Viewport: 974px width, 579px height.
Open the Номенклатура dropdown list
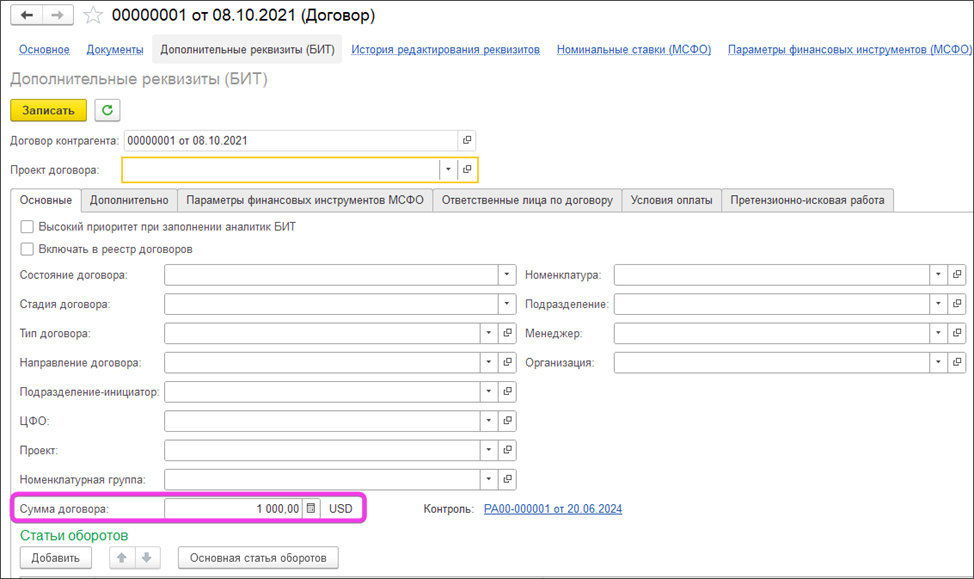[x=937, y=275]
